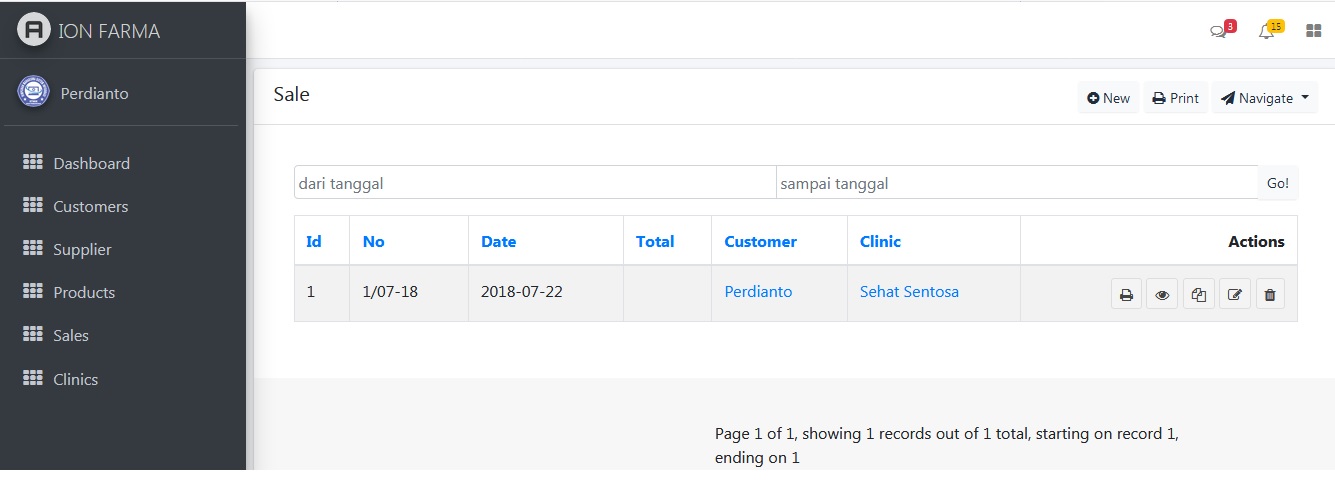Sort the table by Date column

(498, 241)
